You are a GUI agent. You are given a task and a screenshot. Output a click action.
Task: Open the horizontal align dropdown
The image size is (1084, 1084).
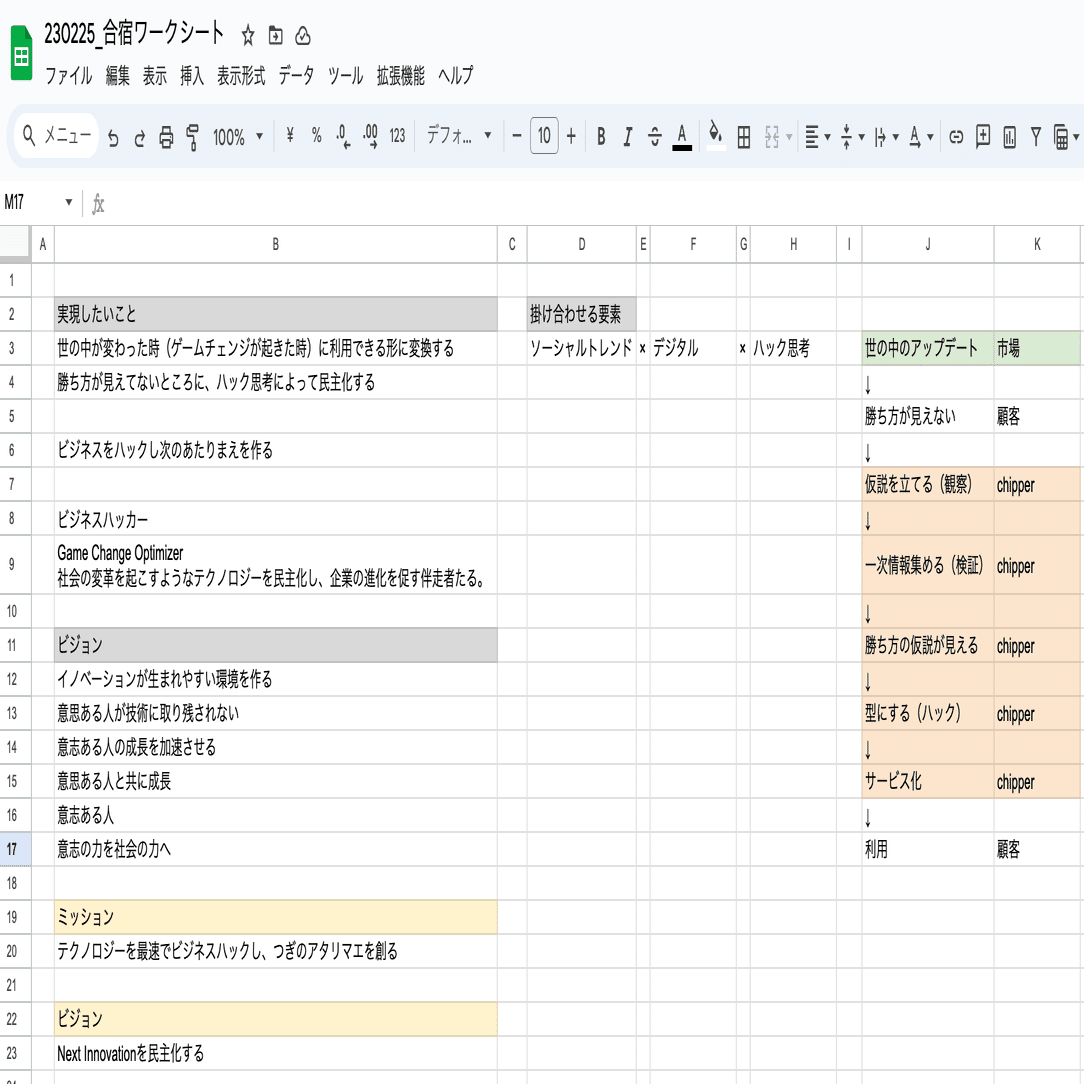(817, 137)
